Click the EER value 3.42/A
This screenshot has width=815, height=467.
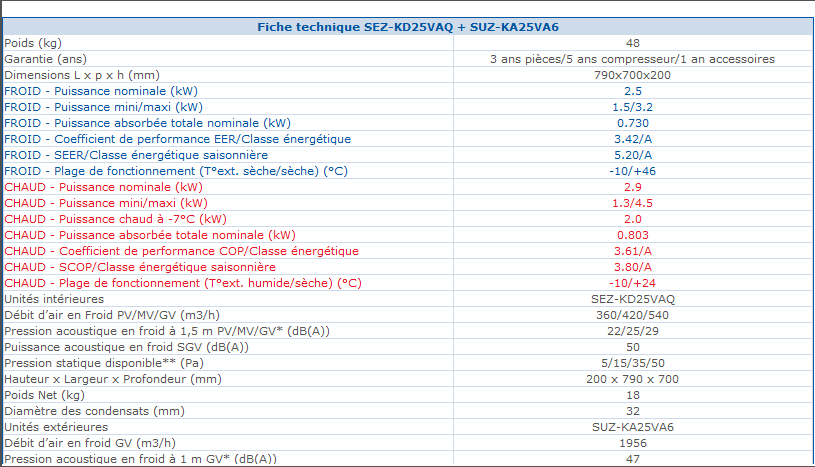[x=633, y=139]
